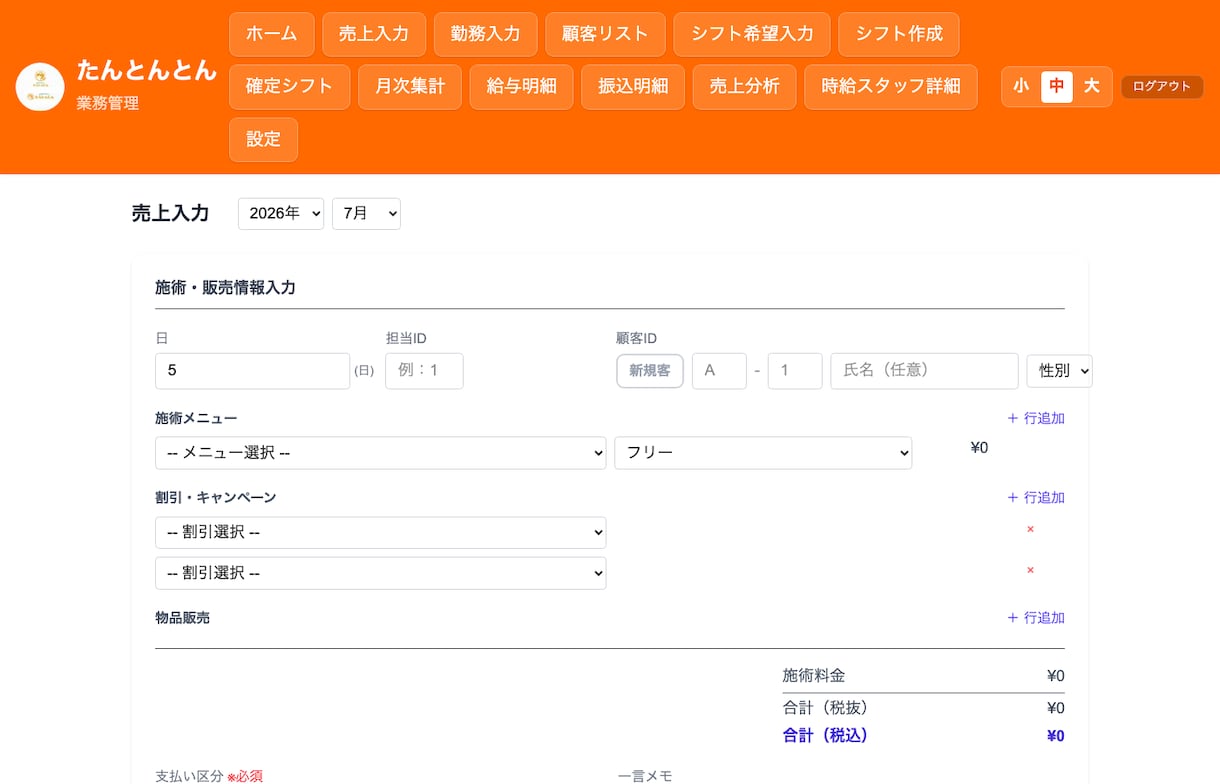Image resolution: width=1220 pixels, height=784 pixels.
Task: Open the 性別 dropdown
Action: point(1060,370)
